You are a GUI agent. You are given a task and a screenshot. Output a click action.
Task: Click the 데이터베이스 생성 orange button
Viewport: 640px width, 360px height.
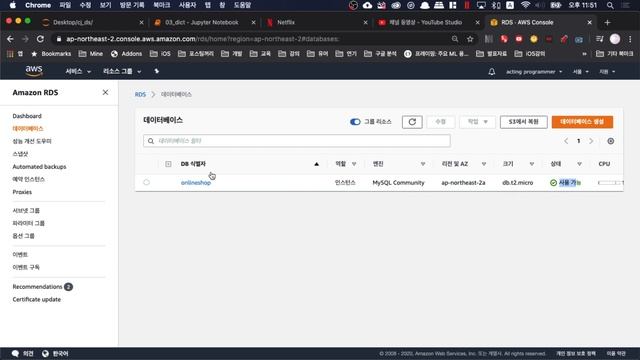(582, 122)
